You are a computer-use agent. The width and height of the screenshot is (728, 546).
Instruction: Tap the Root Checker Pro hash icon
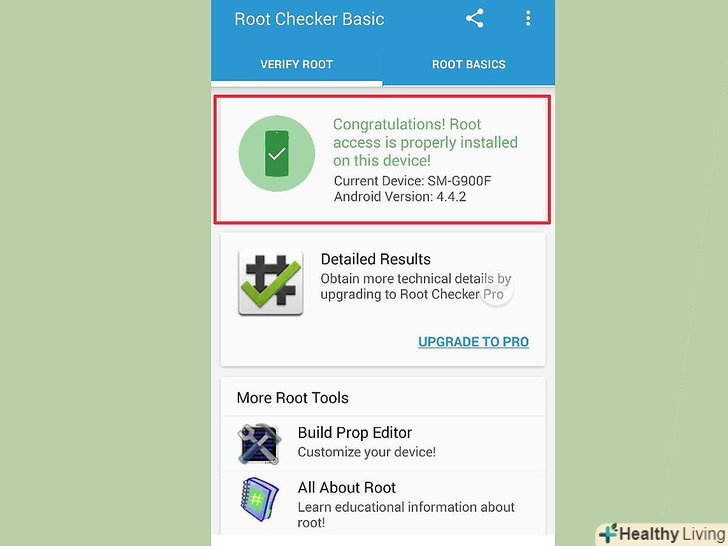(x=271, y=282)
